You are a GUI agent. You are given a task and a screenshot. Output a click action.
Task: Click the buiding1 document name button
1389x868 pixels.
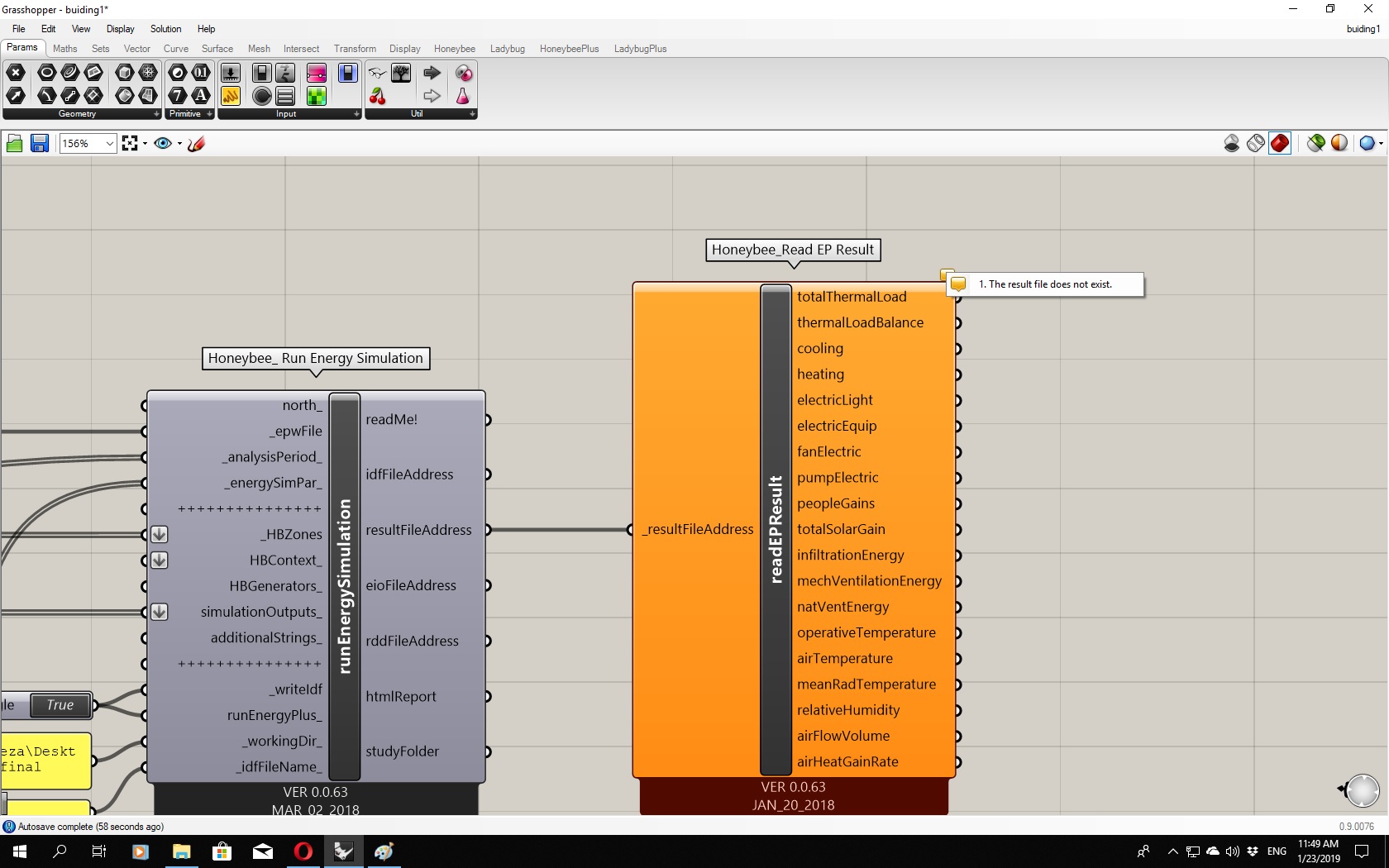click(x=1363, y=29)
